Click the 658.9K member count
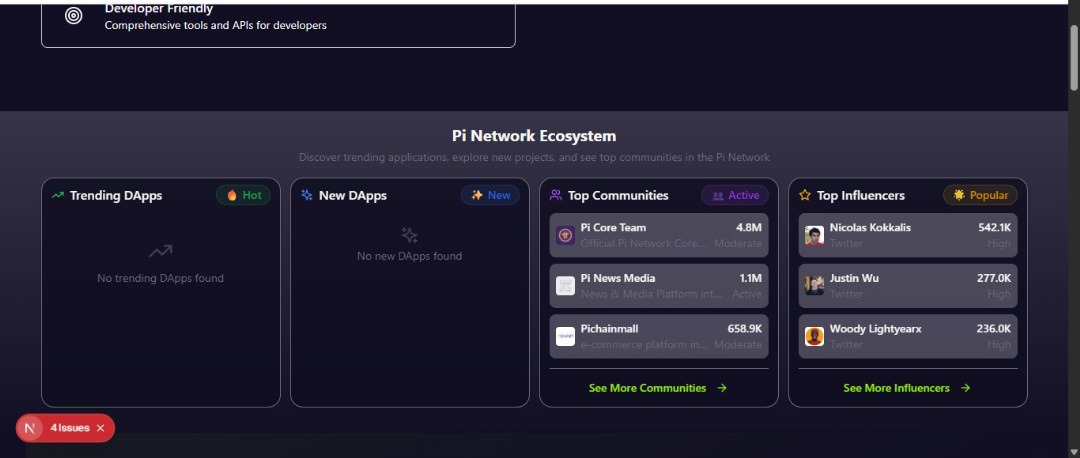 click(x=745, y=329)
